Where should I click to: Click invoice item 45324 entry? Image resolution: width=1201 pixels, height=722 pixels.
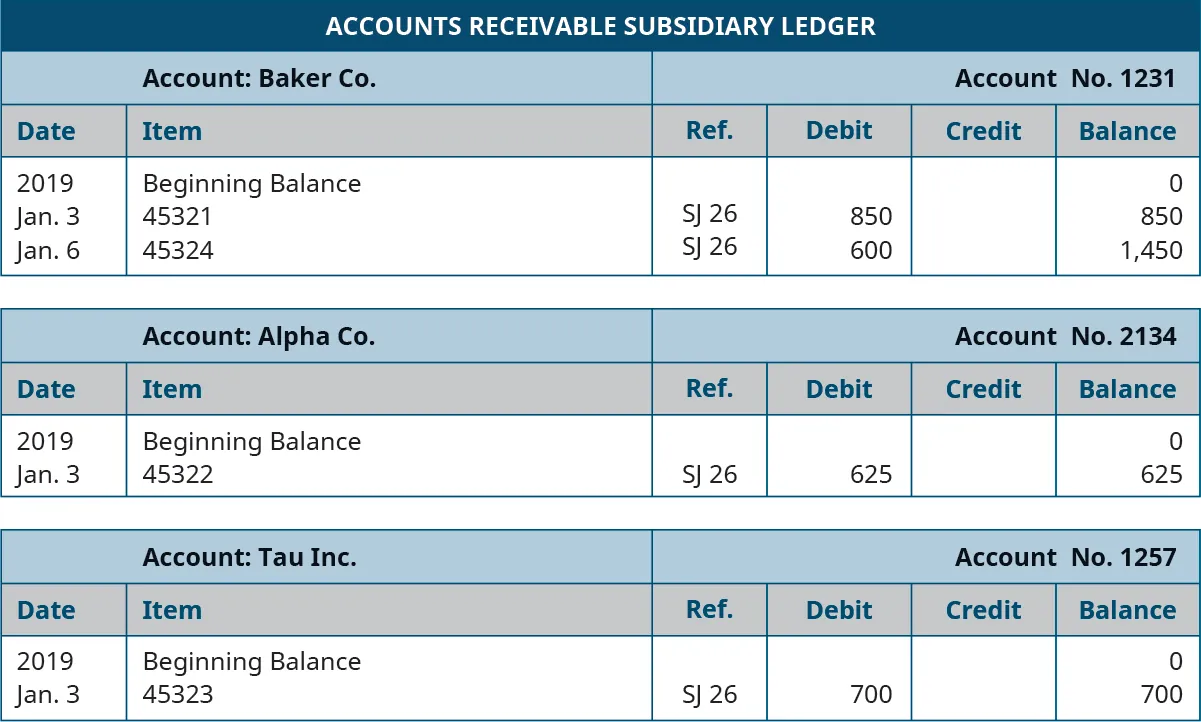pyautogui.click(x=178, y=250)
